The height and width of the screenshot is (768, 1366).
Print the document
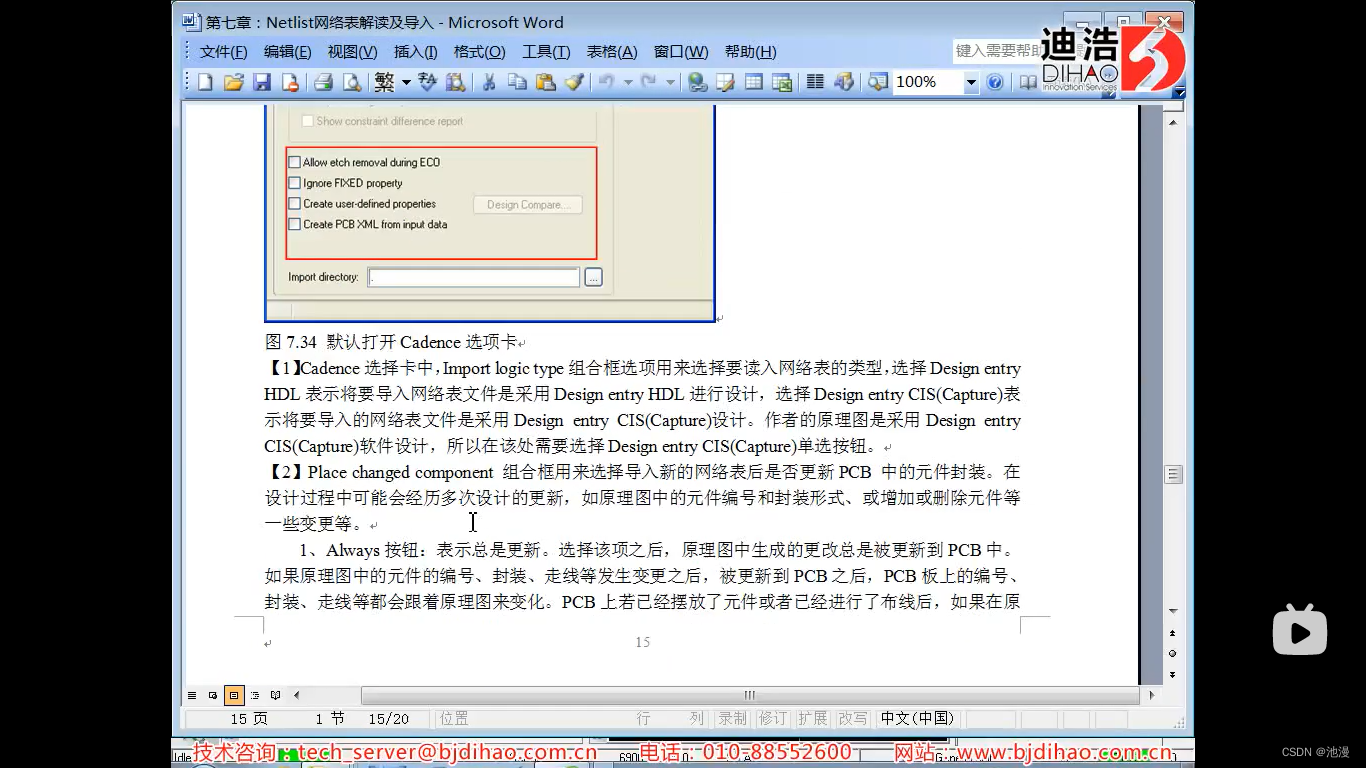pos(323,82)
